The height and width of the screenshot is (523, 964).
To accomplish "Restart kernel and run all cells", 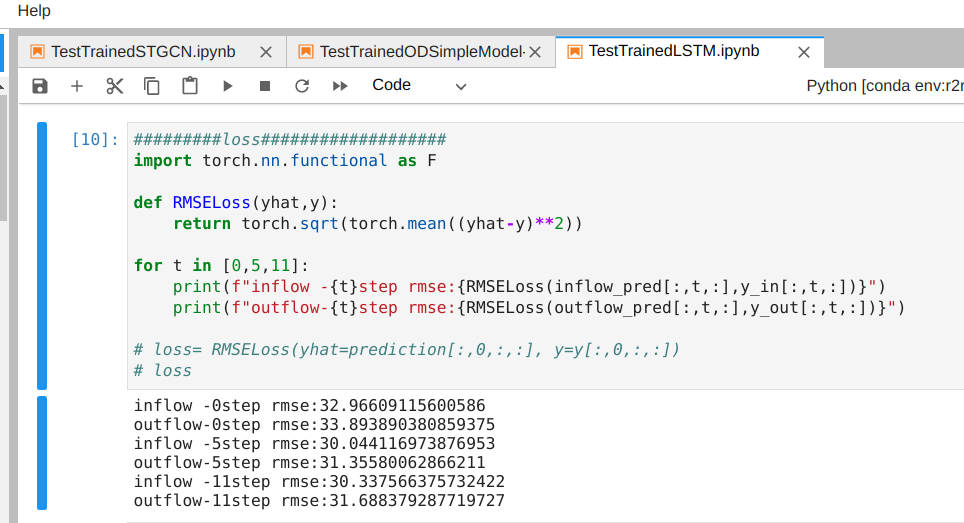I will (x=340, y=86).
